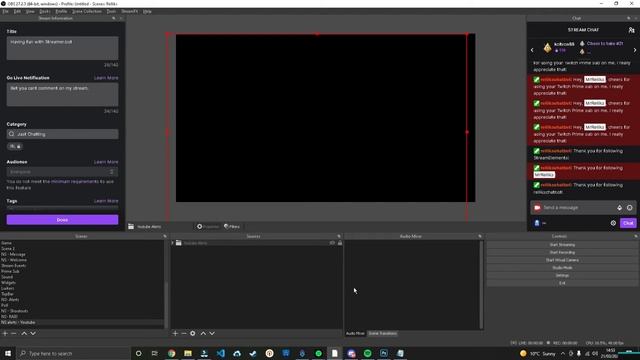The image size is (640, 360).
Task: Click the Just Chatting category search field
Action: (62, 134)
